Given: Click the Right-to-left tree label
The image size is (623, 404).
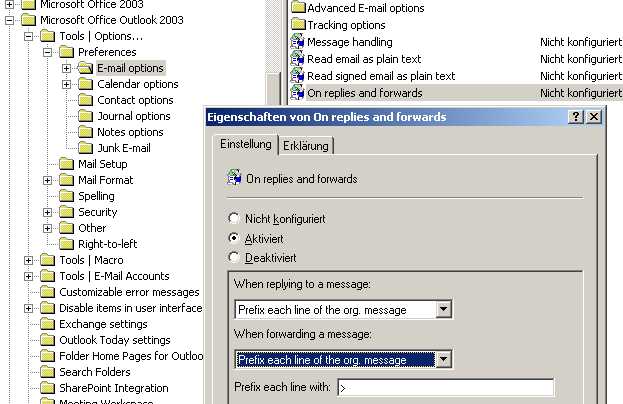Looking at the screenshot, I should [x=107, y=244].
